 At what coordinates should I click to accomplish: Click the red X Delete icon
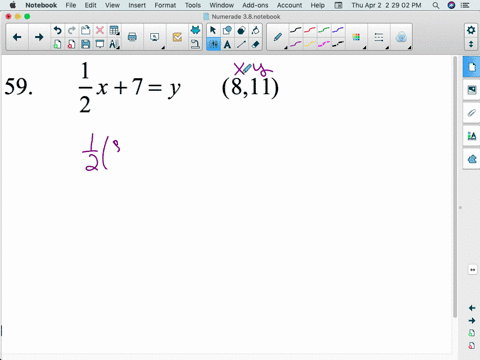(100, 30)
